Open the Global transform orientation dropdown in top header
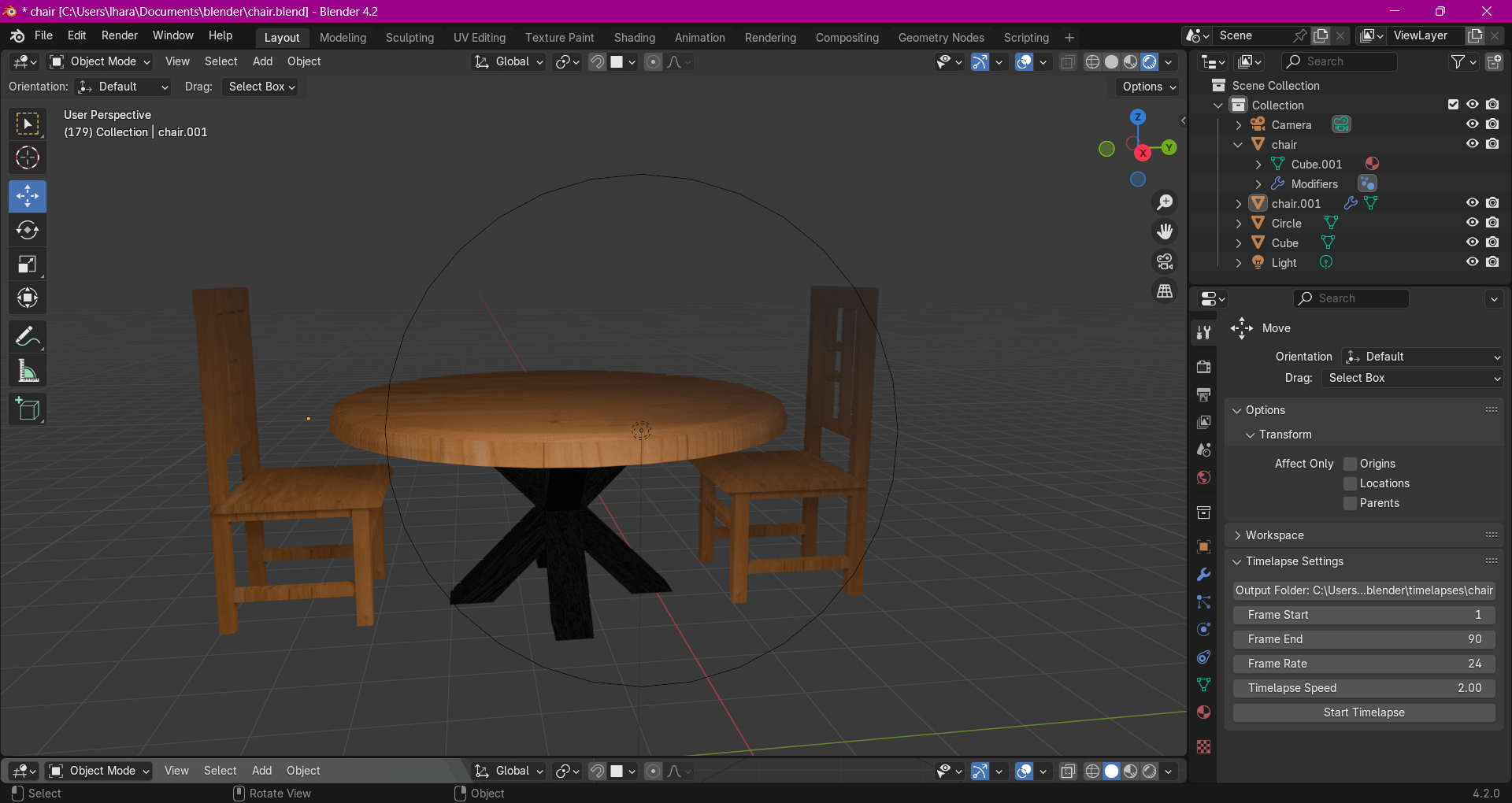Image resolution: width=1512 pixels, height=803 pixels. (x=509, y=61)
